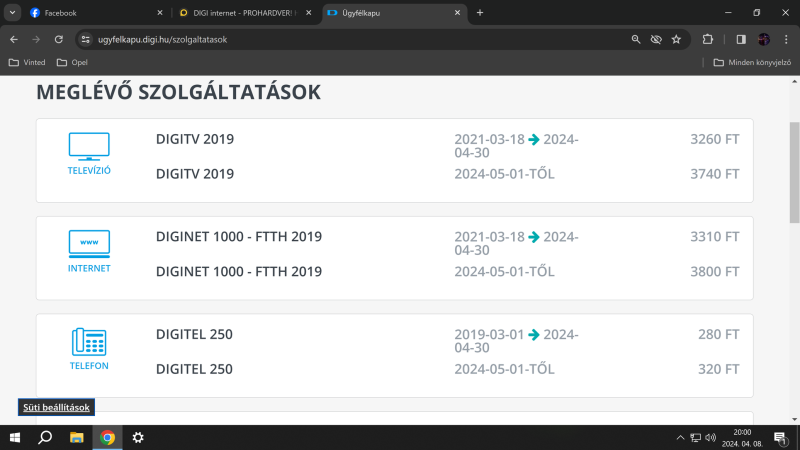Open a new browser tab
800x450 pixels.
(480, 13)
